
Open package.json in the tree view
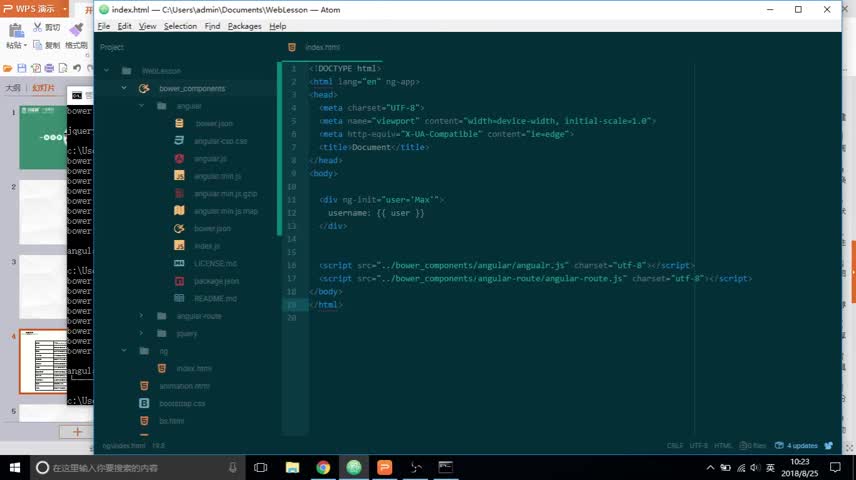point(216,281)
